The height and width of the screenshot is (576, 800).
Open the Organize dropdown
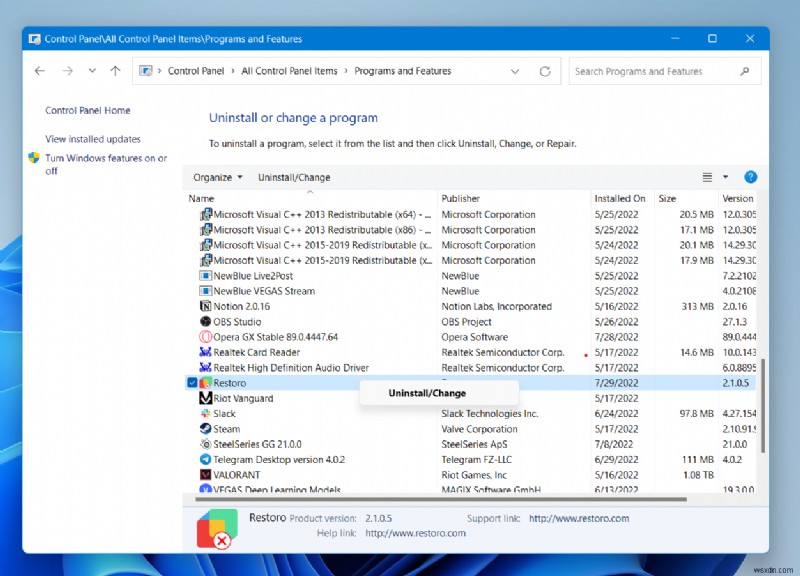tap(217, 177)
